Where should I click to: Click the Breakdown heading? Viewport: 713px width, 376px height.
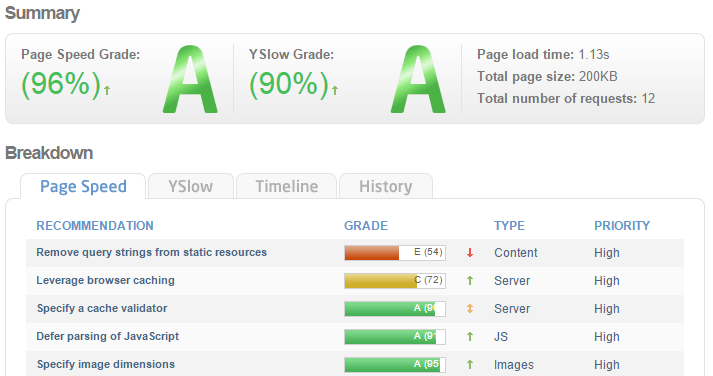(49, 153)
